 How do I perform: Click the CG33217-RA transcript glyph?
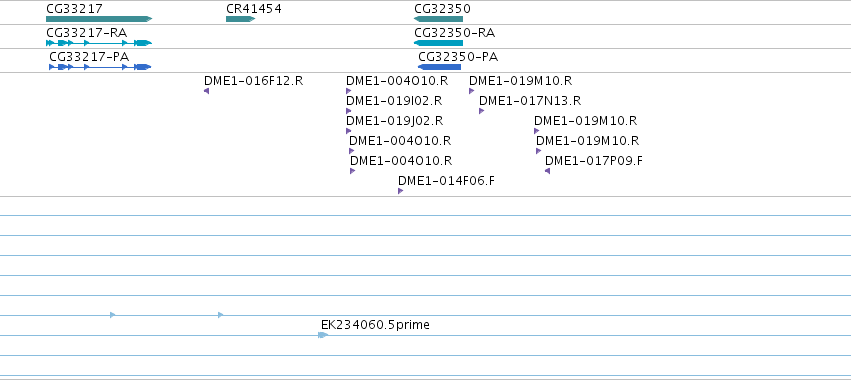(x=99, y=43)
